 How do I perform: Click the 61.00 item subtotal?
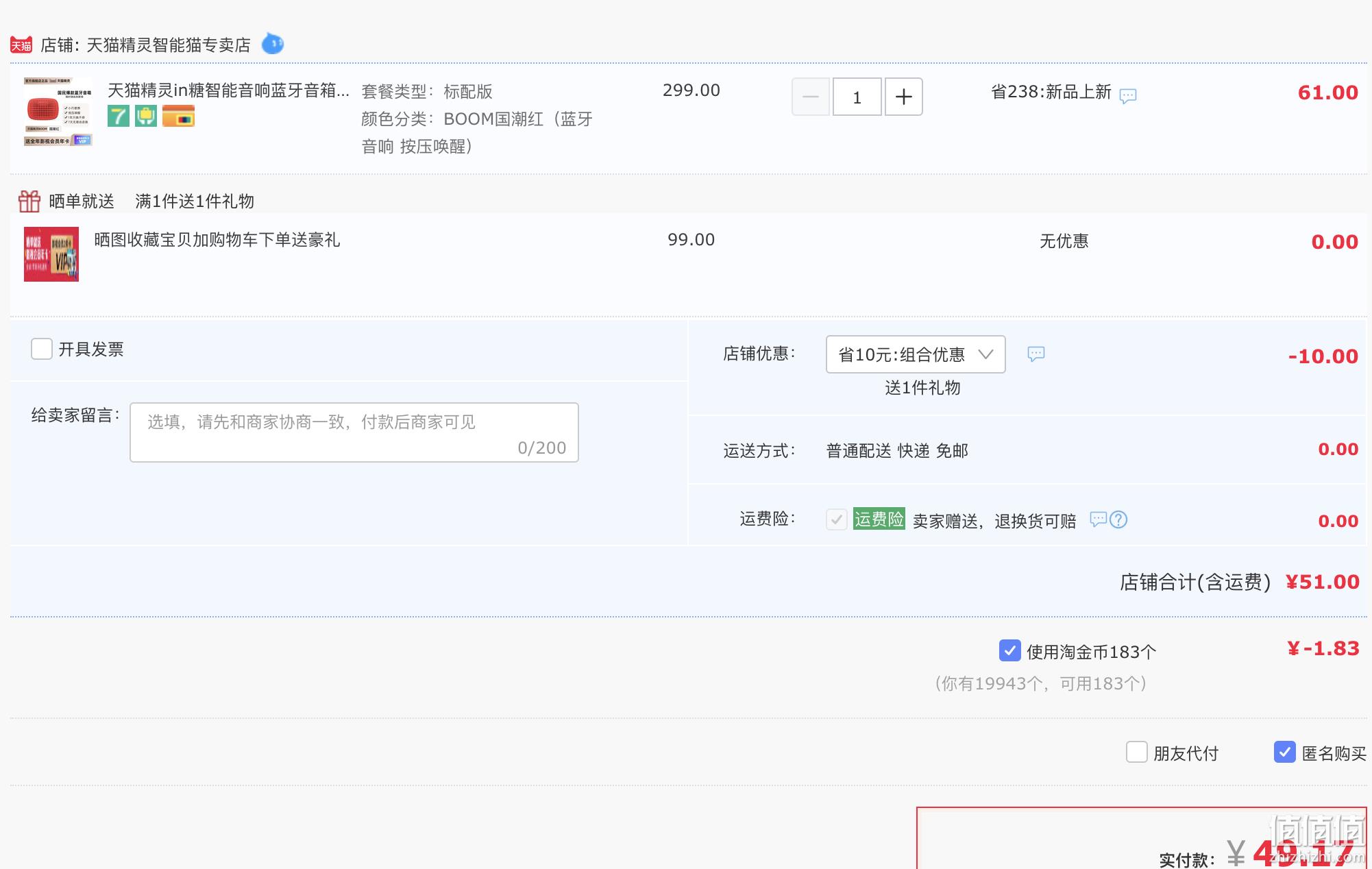1328,93
